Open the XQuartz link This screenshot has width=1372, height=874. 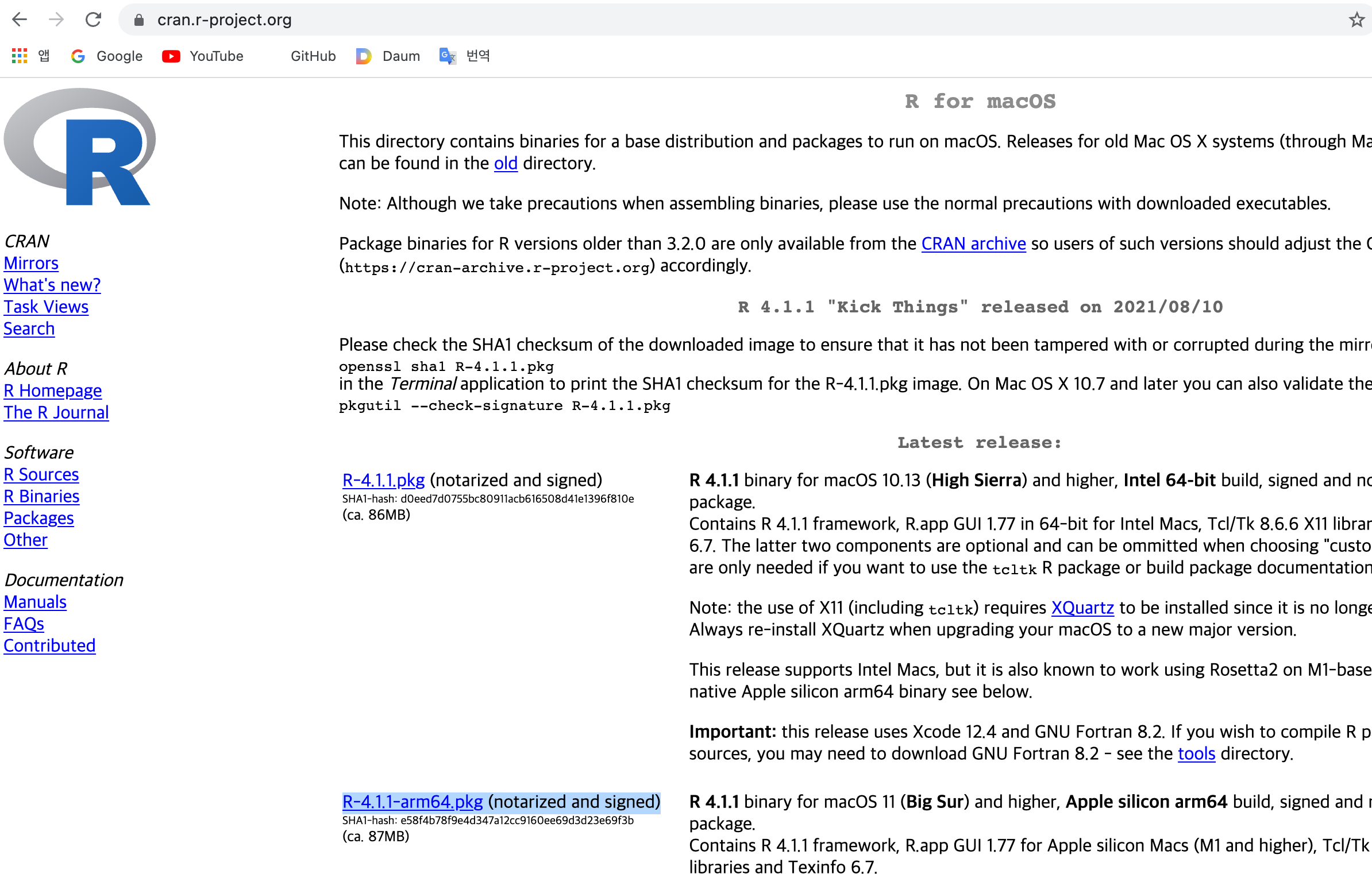coord(1082,608)
